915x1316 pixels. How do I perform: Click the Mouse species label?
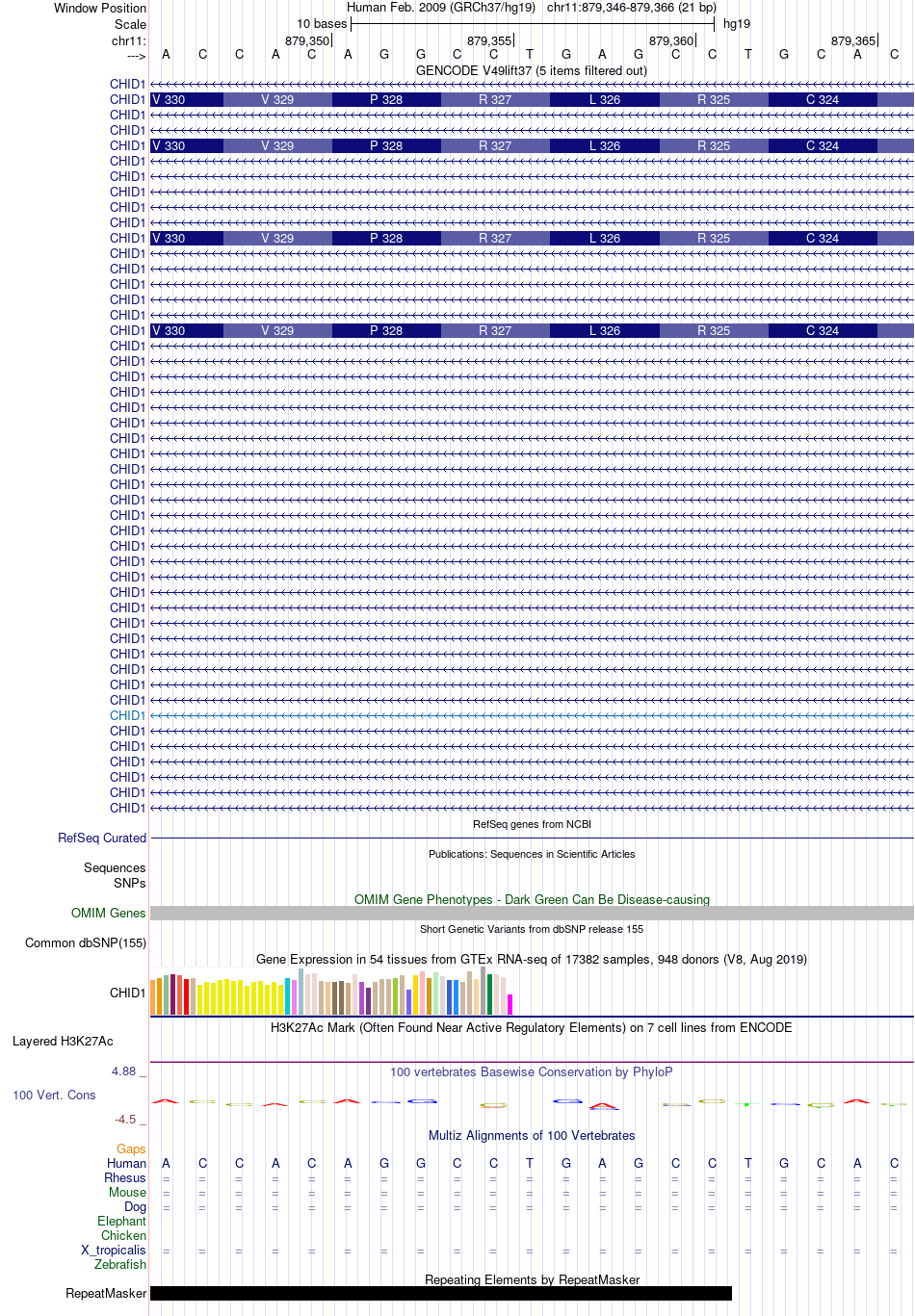(127, 1193)
